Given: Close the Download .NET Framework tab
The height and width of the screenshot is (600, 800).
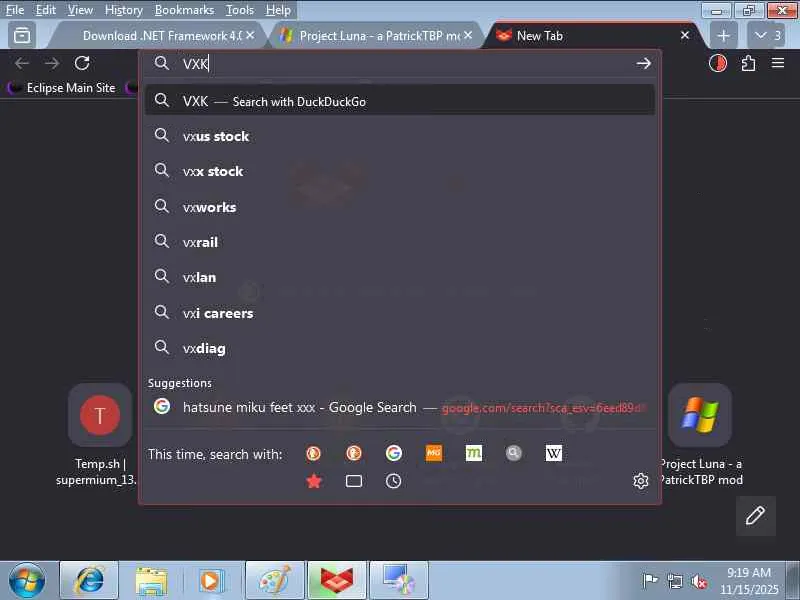Looking at the screenshot, I should (250, 35).
